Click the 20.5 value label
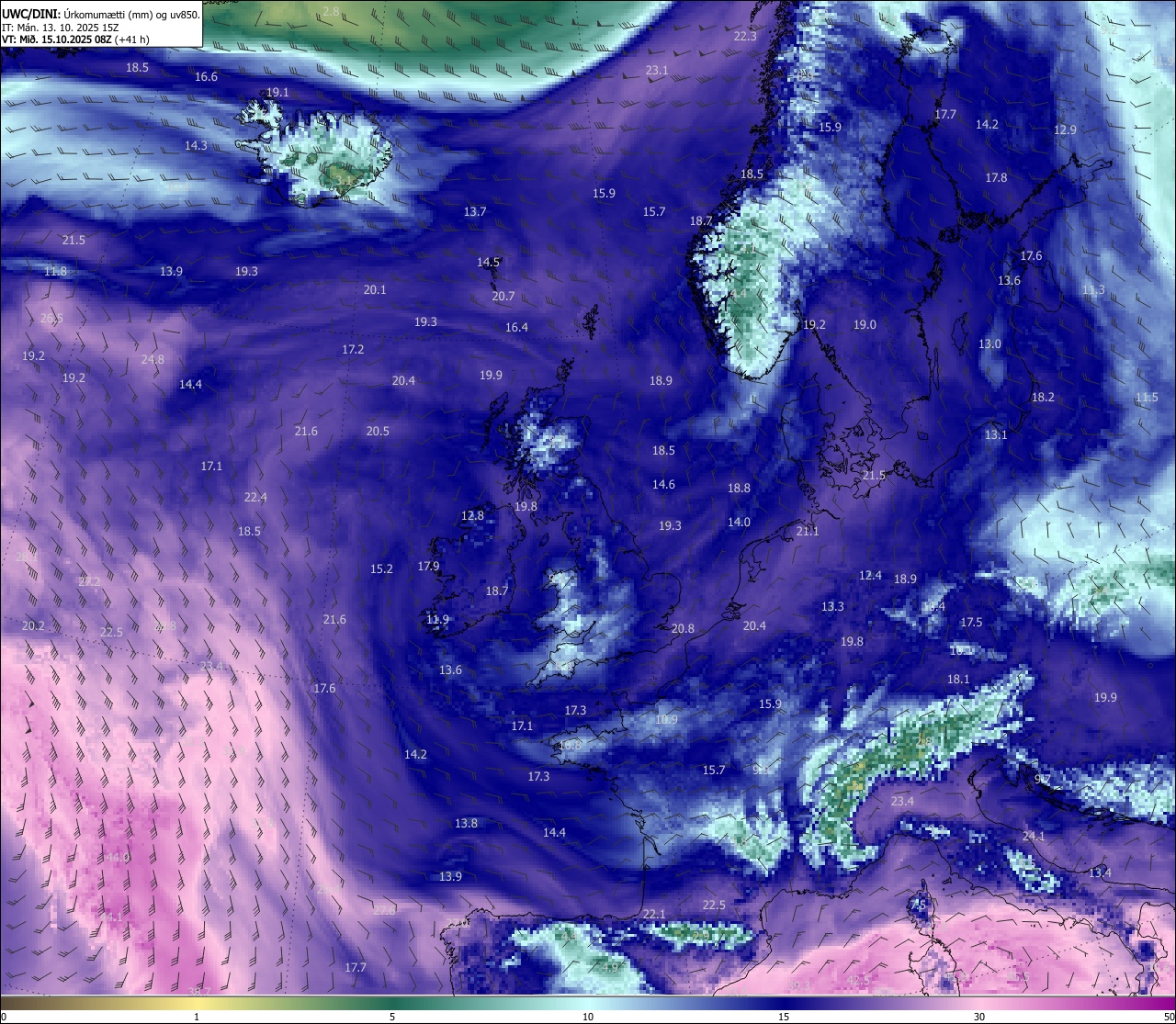This screenshot has height=1024, width=1176. [x=378, y=432]
